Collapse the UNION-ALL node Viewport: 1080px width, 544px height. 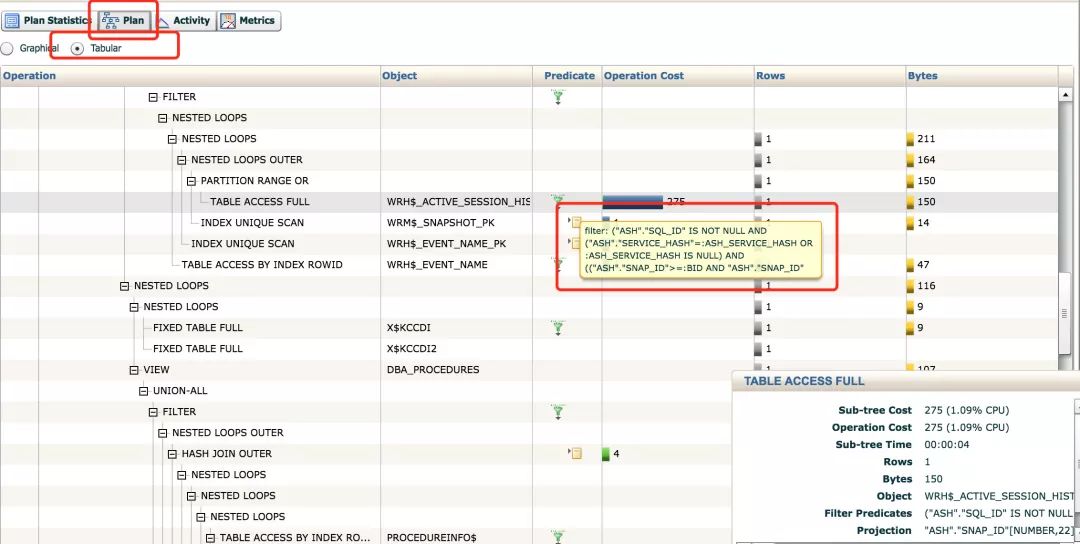[143, 390]
